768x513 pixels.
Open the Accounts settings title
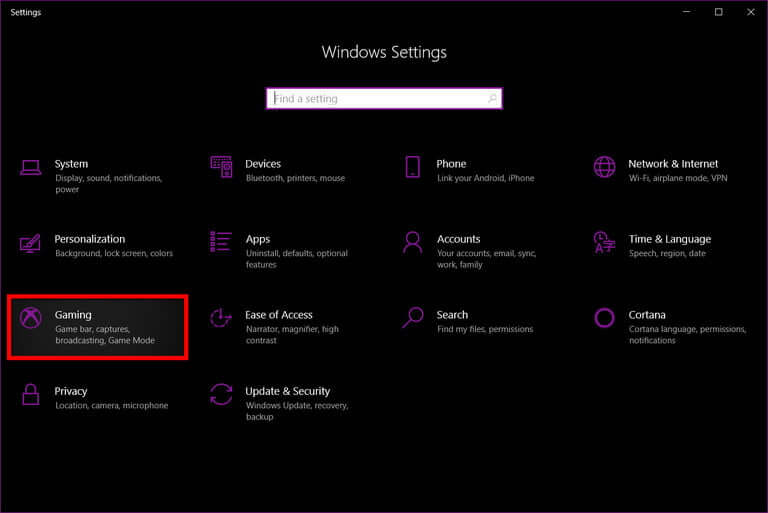click(x=458, y=239)
